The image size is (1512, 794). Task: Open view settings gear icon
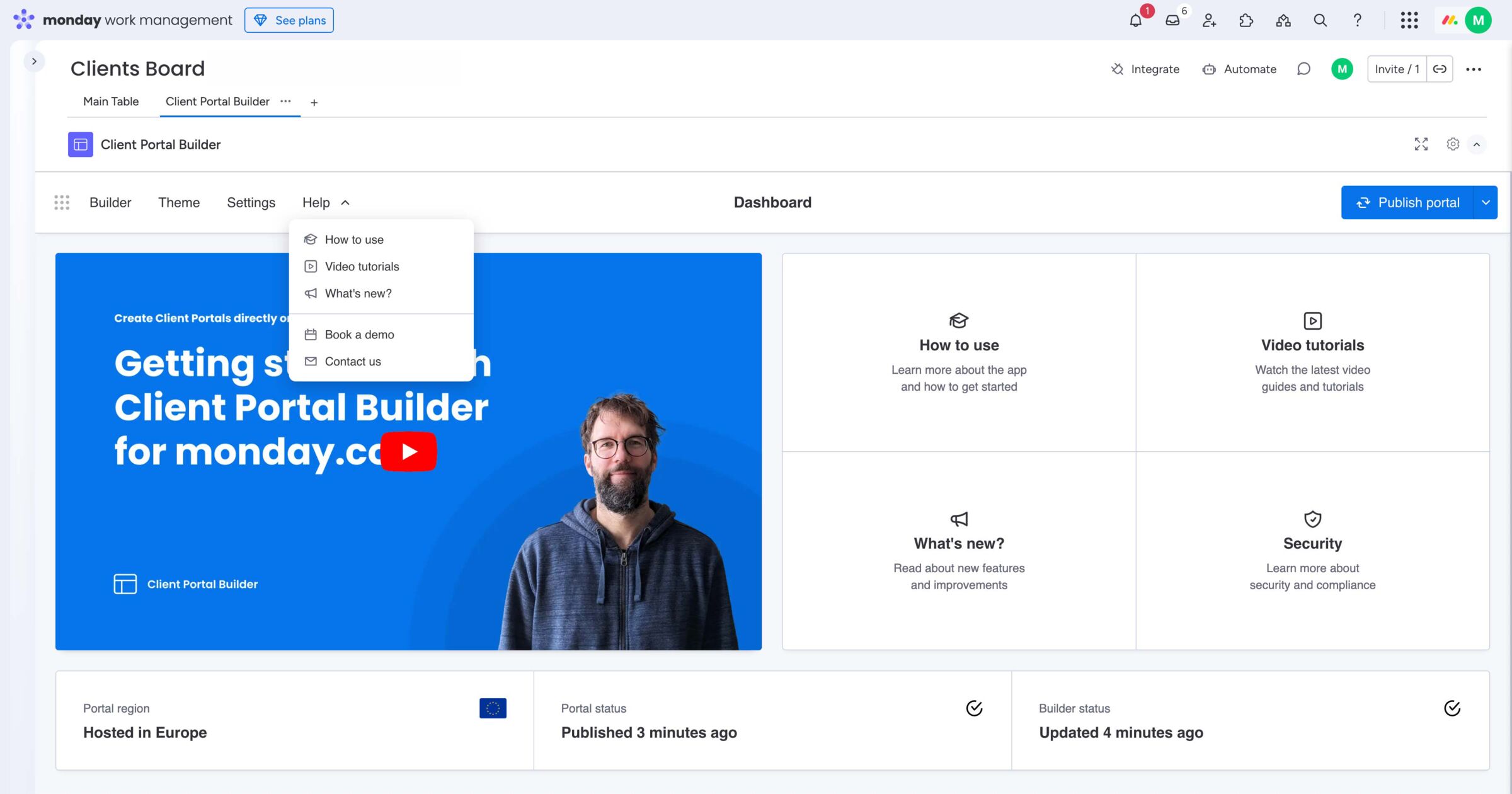tap(1453, 144)
